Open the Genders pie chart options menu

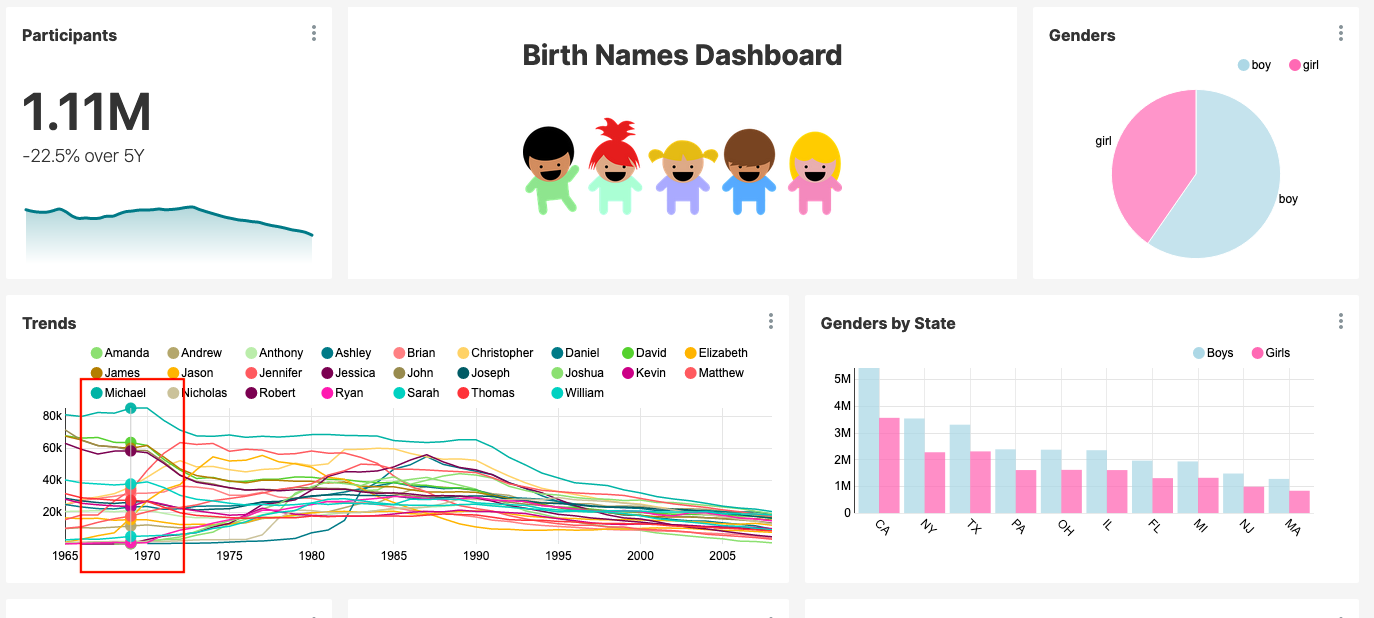pyautogui.click(x=1341, y=34)
